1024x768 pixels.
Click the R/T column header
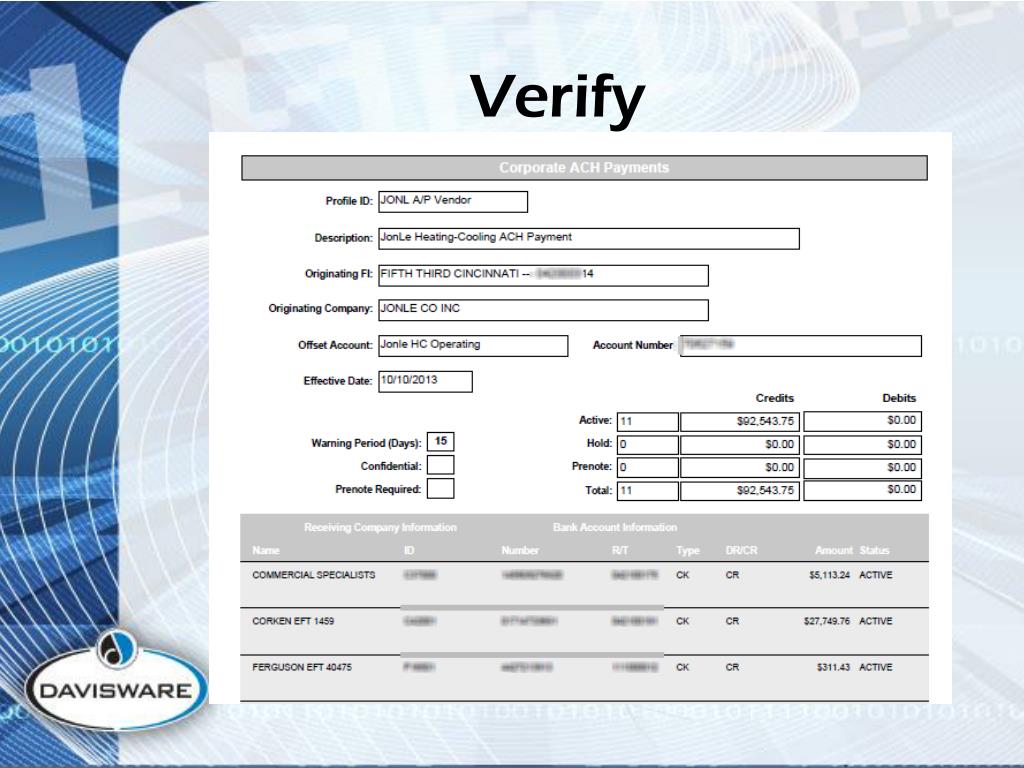(620, 551)
